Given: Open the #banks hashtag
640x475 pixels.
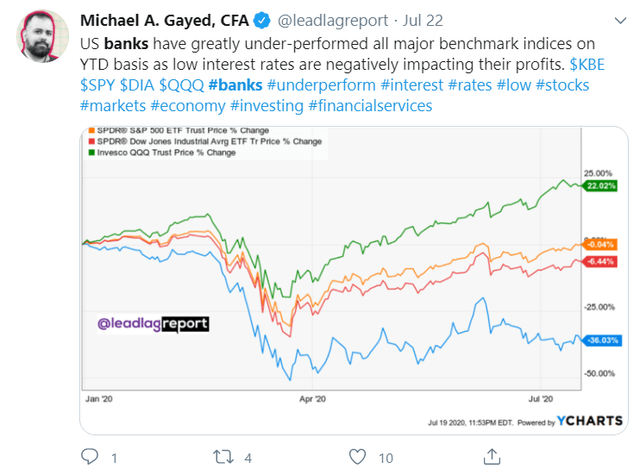Looking at the screenshot, I should (235, 85).
